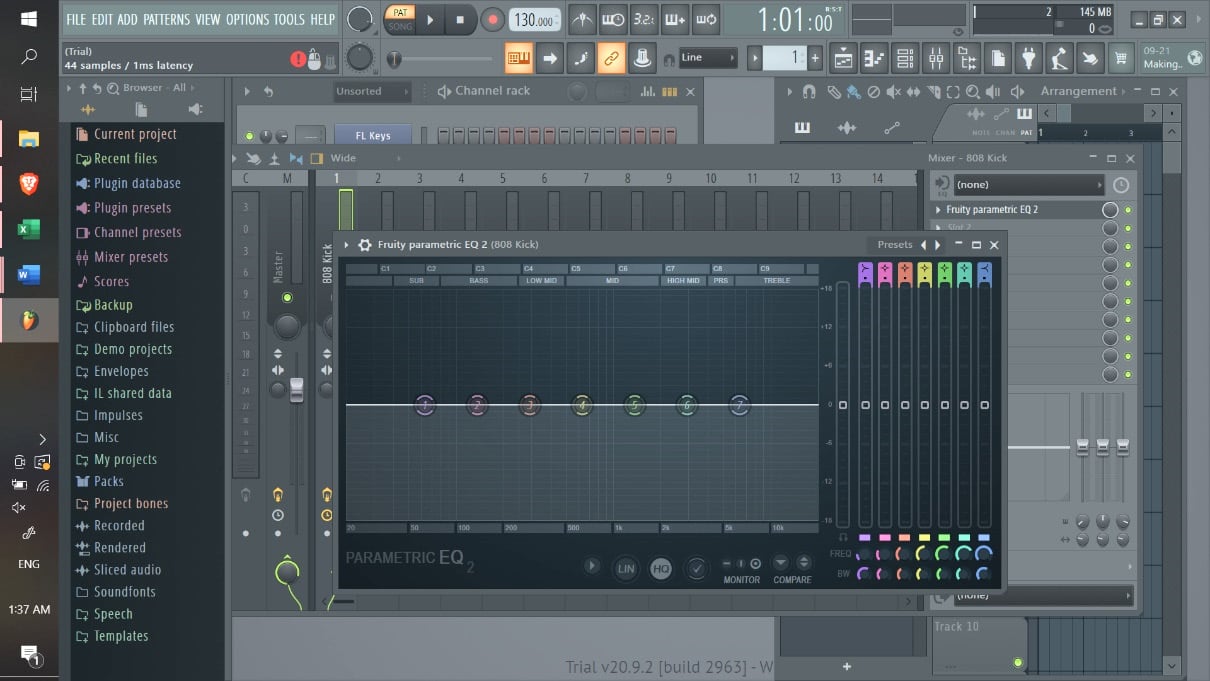Click the blue band 7 type selector

(984, 274)
